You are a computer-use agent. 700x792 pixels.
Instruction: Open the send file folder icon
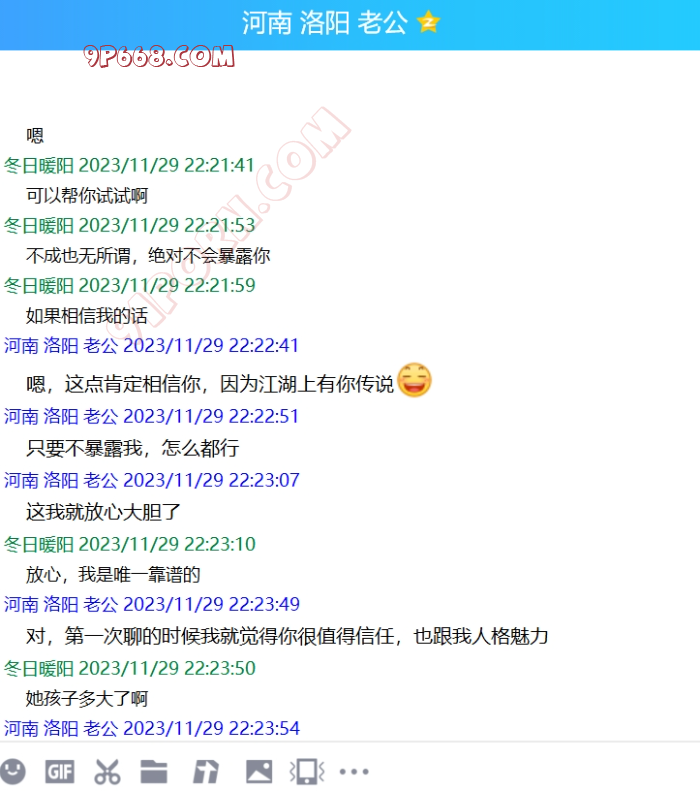pyautogui.click(x=154, y=771)
